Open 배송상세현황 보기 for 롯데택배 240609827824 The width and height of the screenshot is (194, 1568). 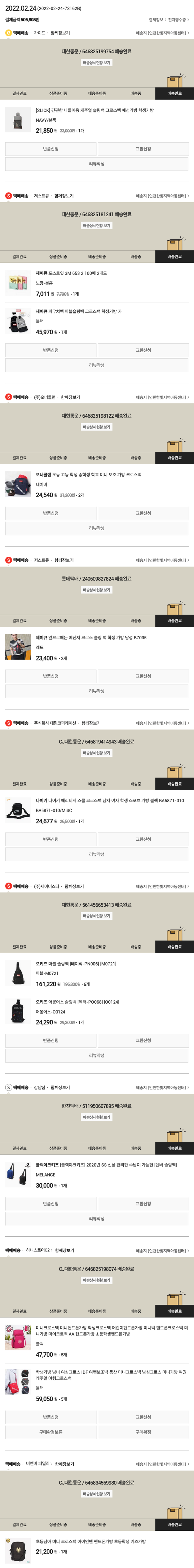[x=97, y=590]
